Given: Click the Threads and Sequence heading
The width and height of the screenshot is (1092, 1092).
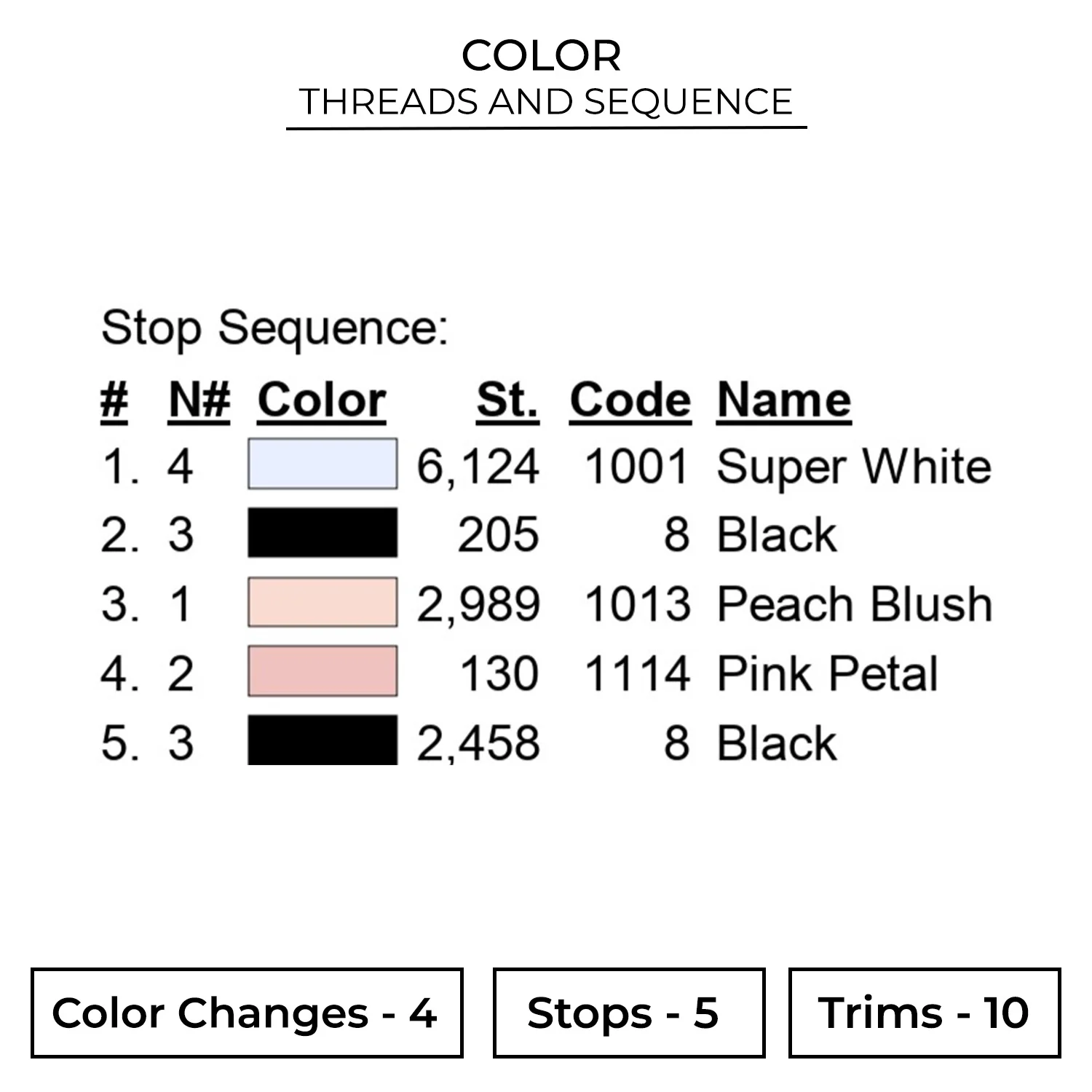Looking at the screenshot, I should 546,102.
